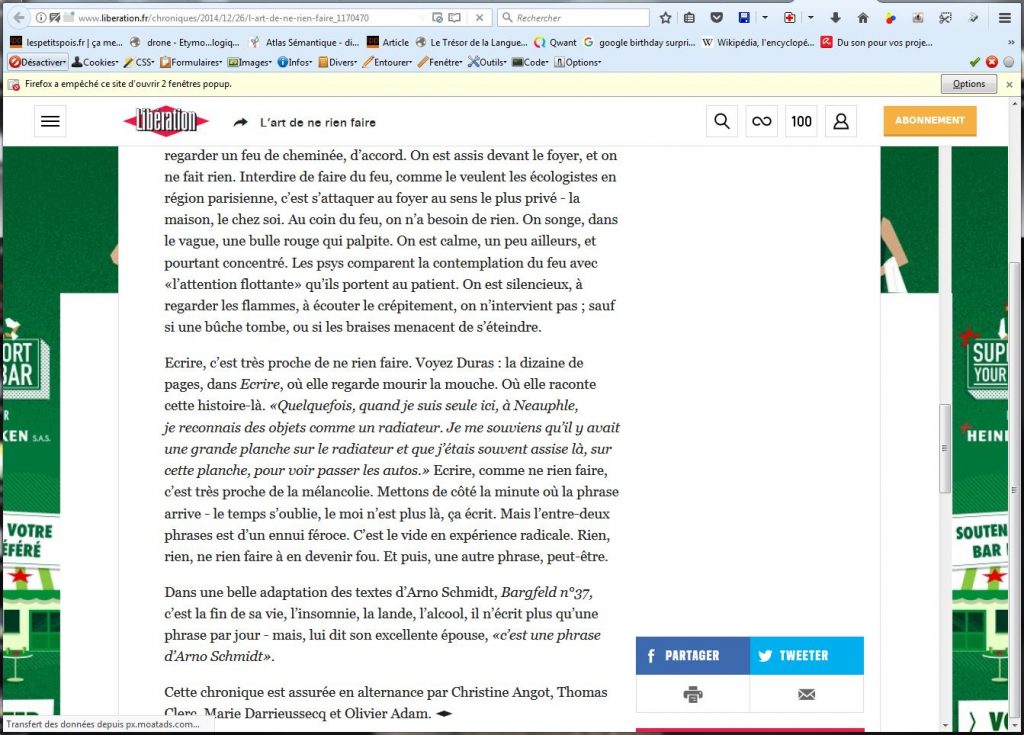Image resolution: width=1024 pixels, height=735 pixels.
Task: Expand the Entourer dropdown menu
Action: point(388,62)
